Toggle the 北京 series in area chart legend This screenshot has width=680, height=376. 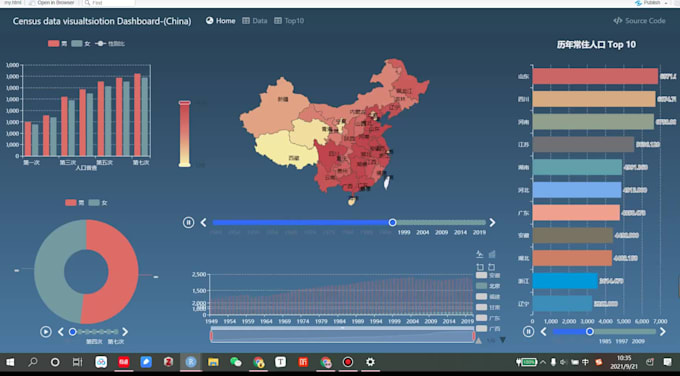click(x=488, y=286)
